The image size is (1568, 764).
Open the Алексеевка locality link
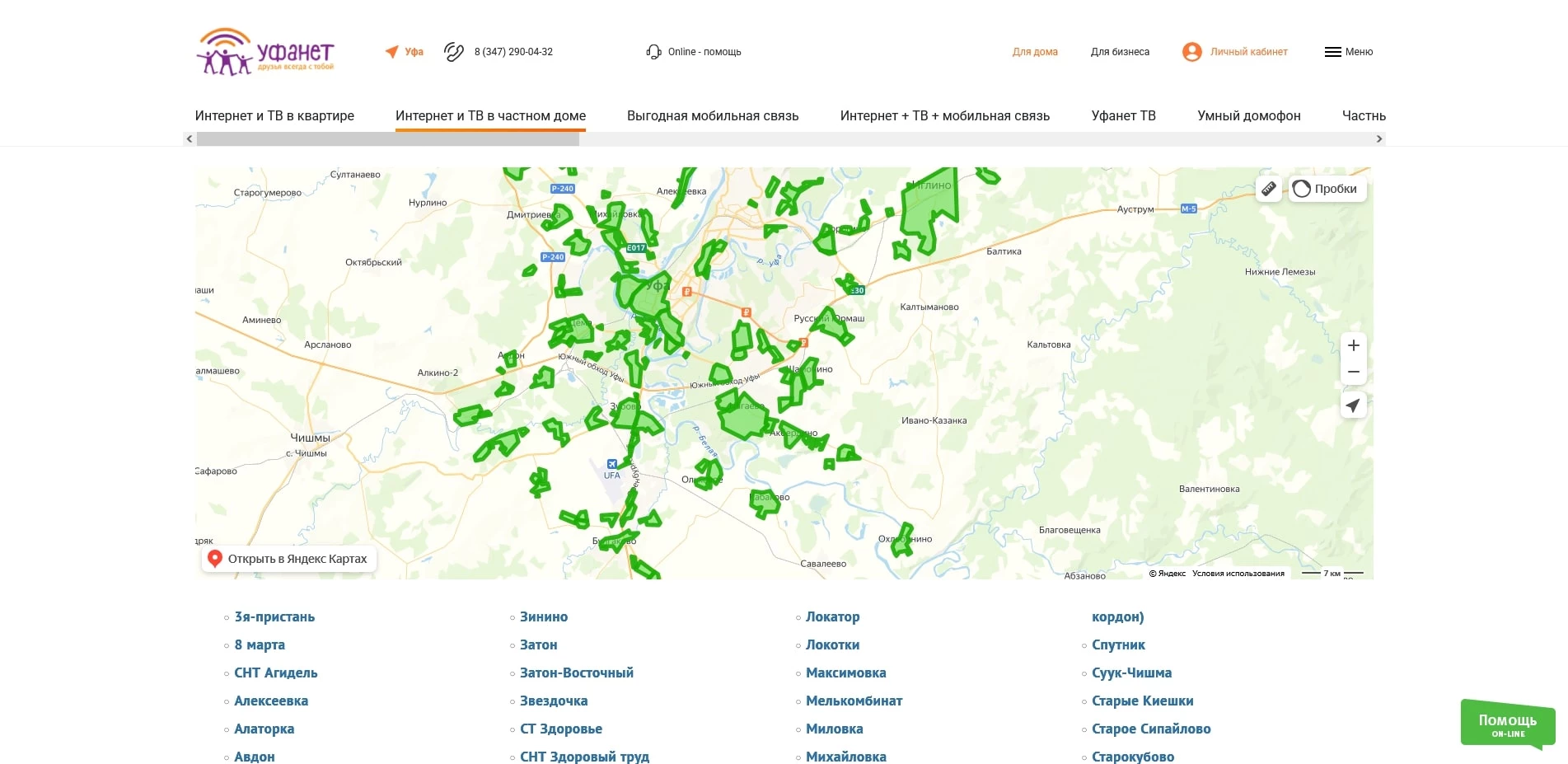(x=271, y=701)
